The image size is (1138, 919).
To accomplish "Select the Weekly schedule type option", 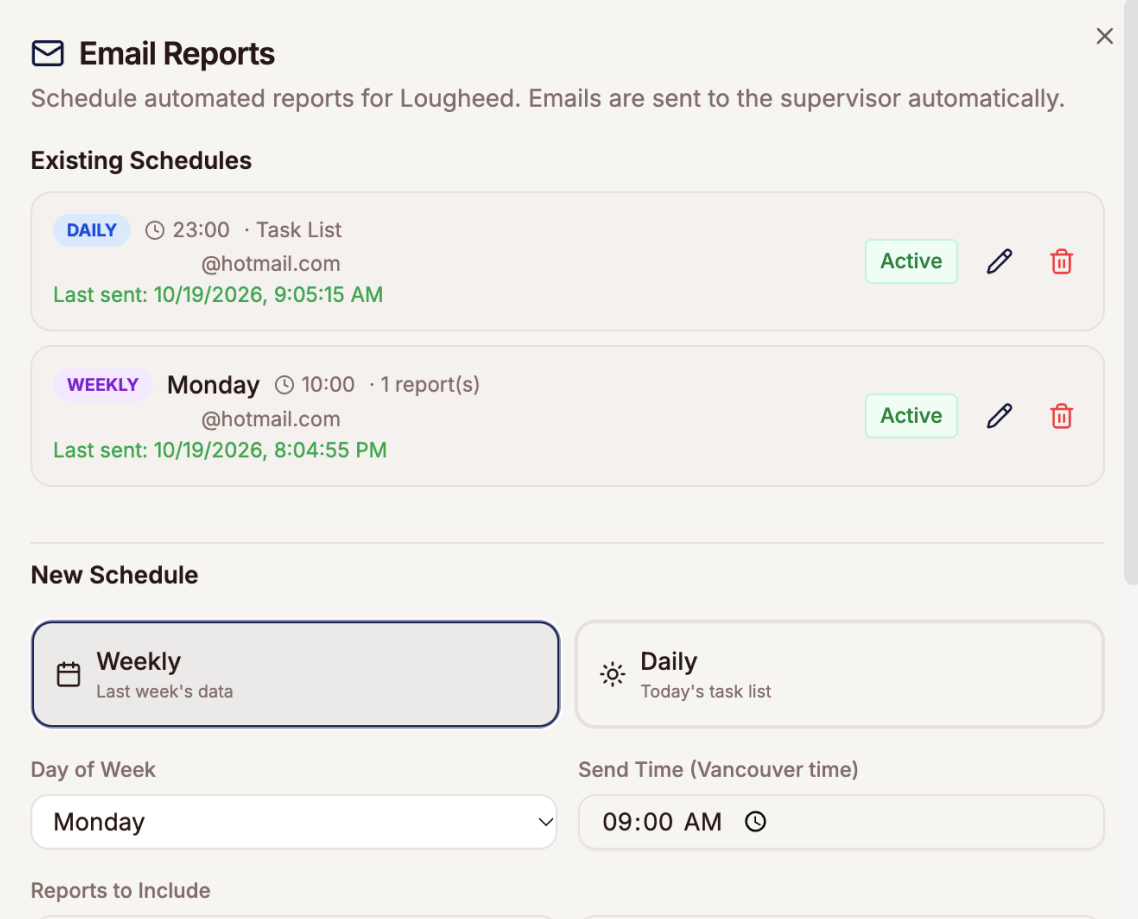I will 295,674.
